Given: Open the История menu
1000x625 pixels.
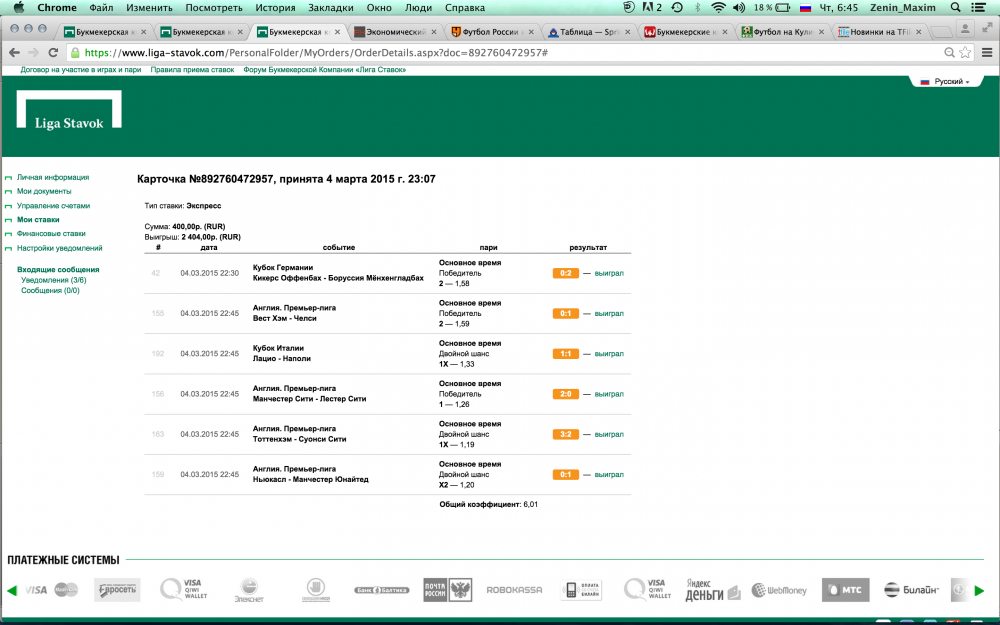Looking at the screenshot, I should coord(276,8).
